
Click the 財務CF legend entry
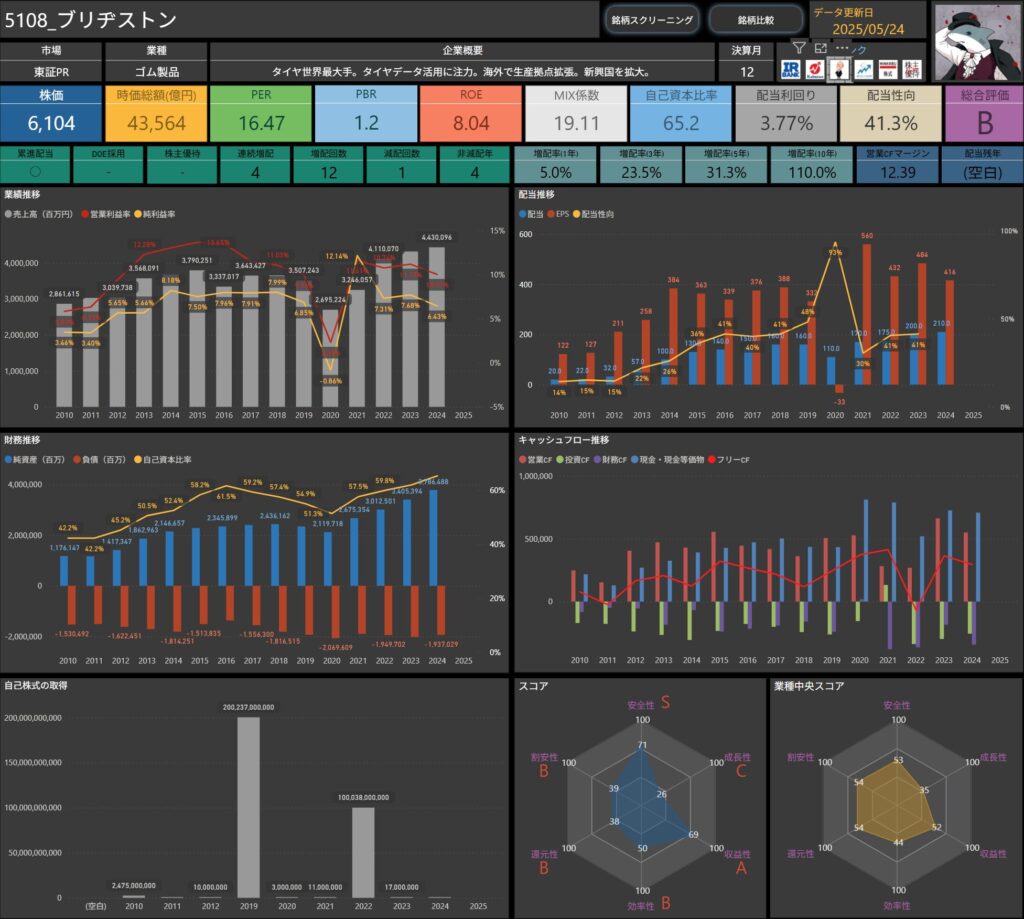(x=611, y=460)
